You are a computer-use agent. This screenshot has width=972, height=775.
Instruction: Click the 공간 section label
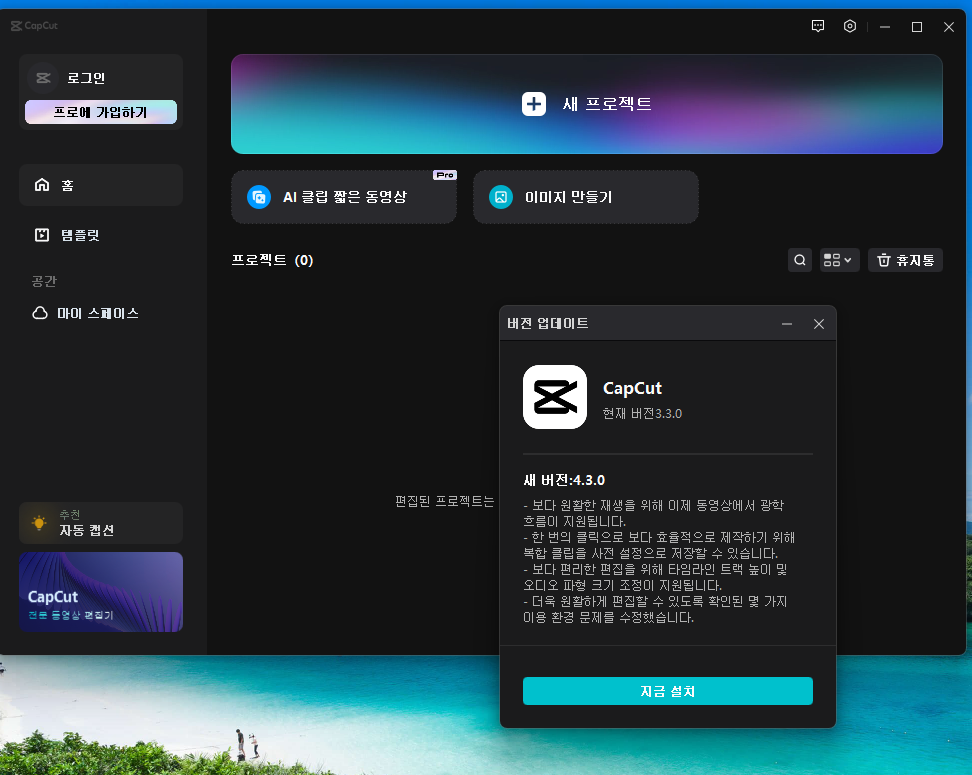pos(44,281)
